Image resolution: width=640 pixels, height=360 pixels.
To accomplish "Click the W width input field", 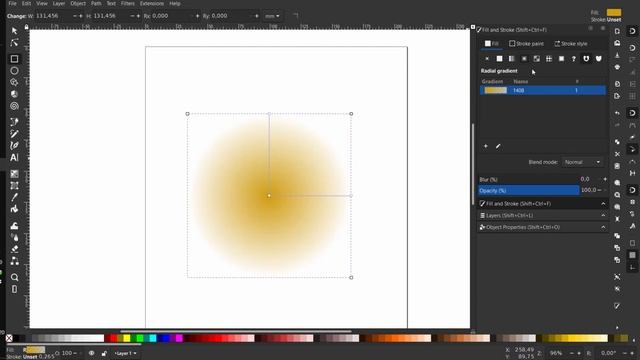I will (x=53, y=16).
